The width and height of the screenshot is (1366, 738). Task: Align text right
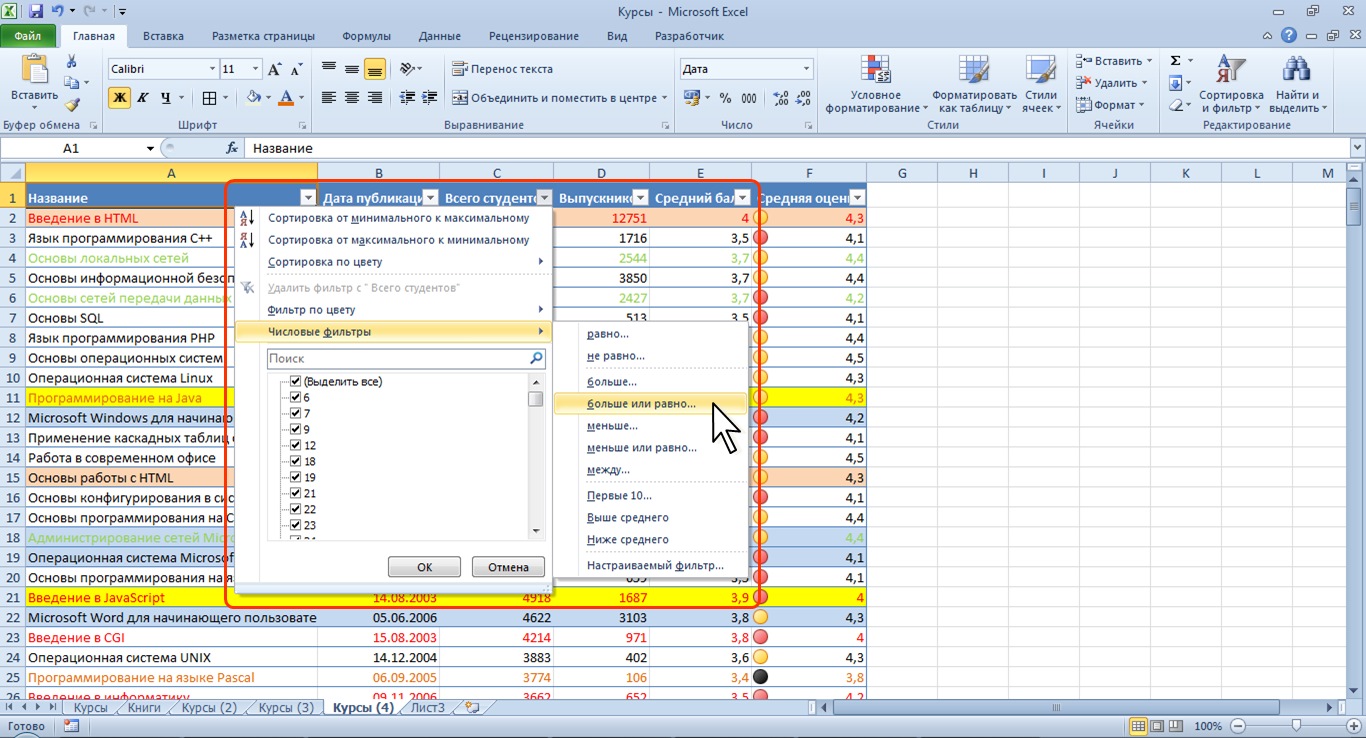[375, 98]
